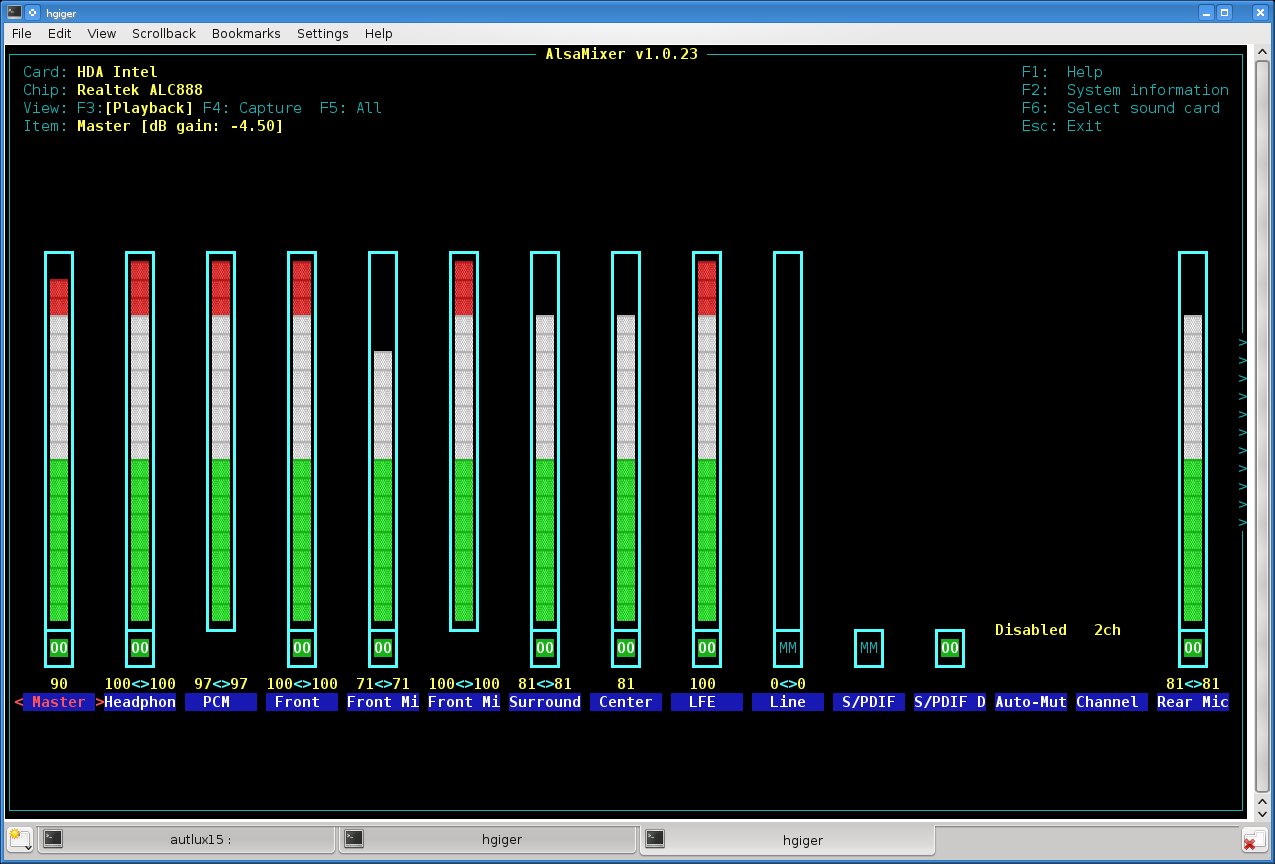Switch to F4 Capture view
The height and width of the screenshot is (864, 1275).
tap(252, 108)
